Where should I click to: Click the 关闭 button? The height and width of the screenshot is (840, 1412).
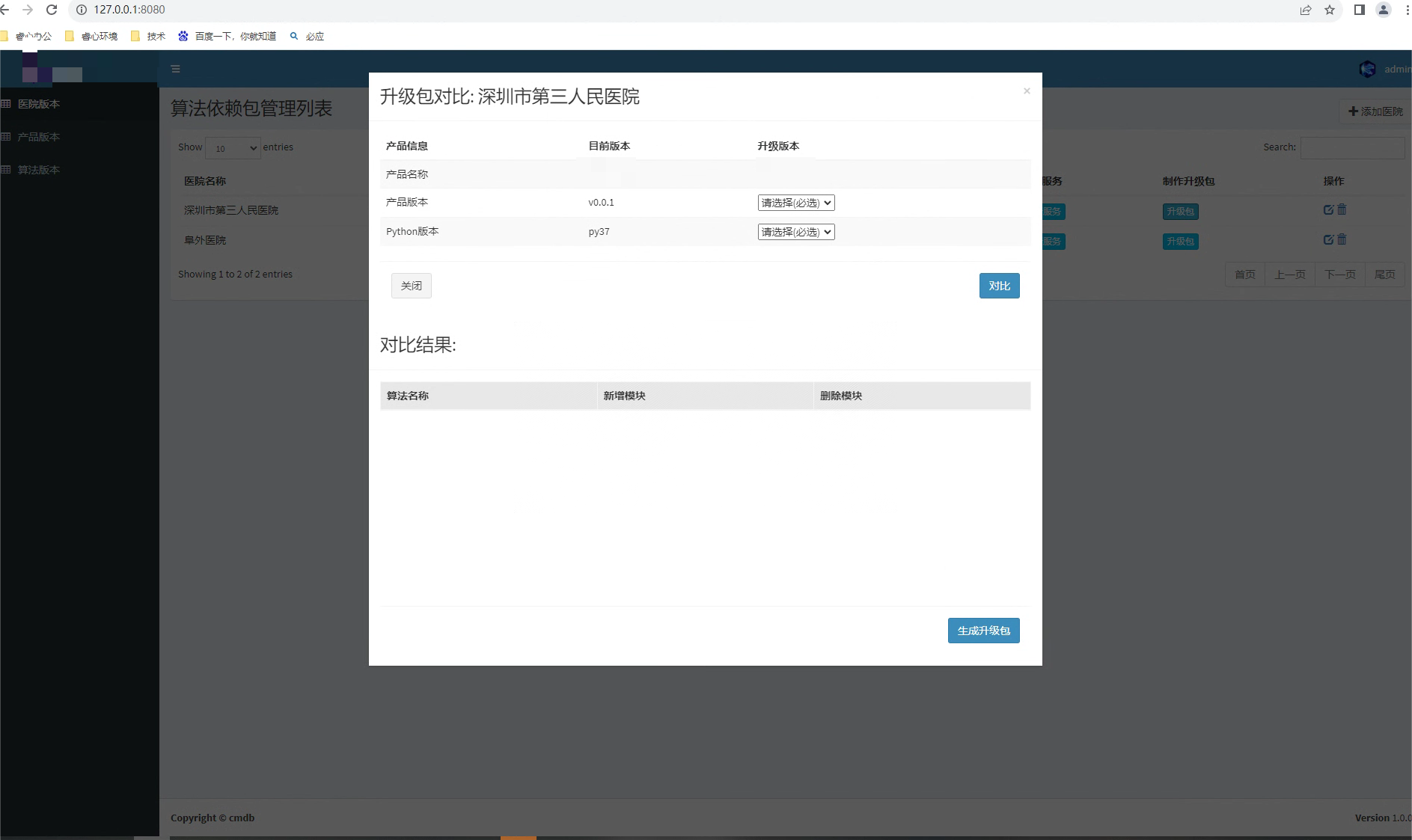[412, 286]
